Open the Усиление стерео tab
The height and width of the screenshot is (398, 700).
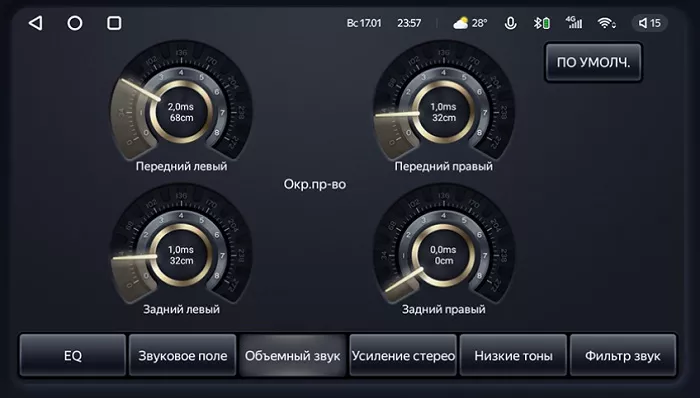pyautogui.click(x=403, y=356)
